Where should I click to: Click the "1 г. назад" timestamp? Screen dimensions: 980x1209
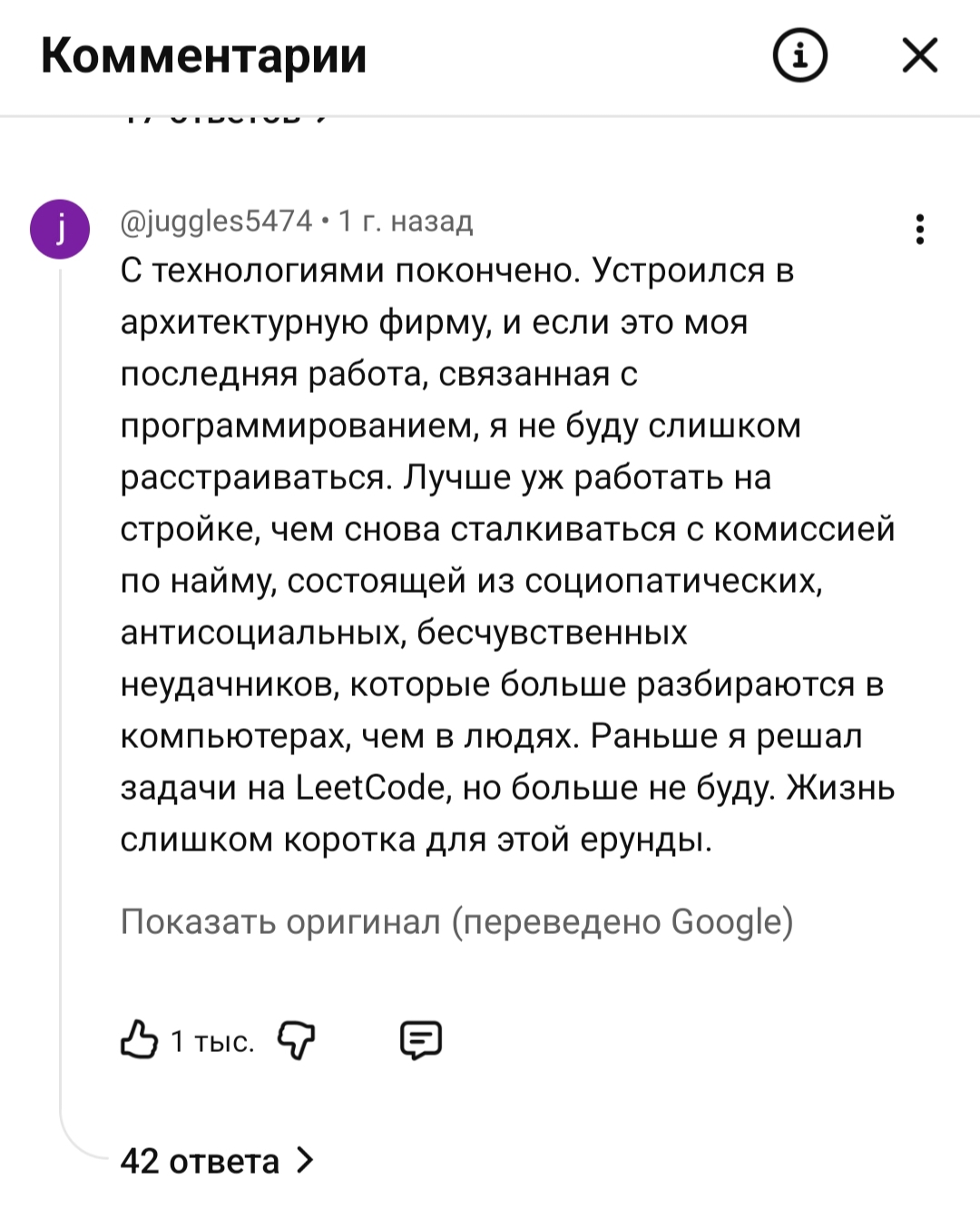coord(406,221)
